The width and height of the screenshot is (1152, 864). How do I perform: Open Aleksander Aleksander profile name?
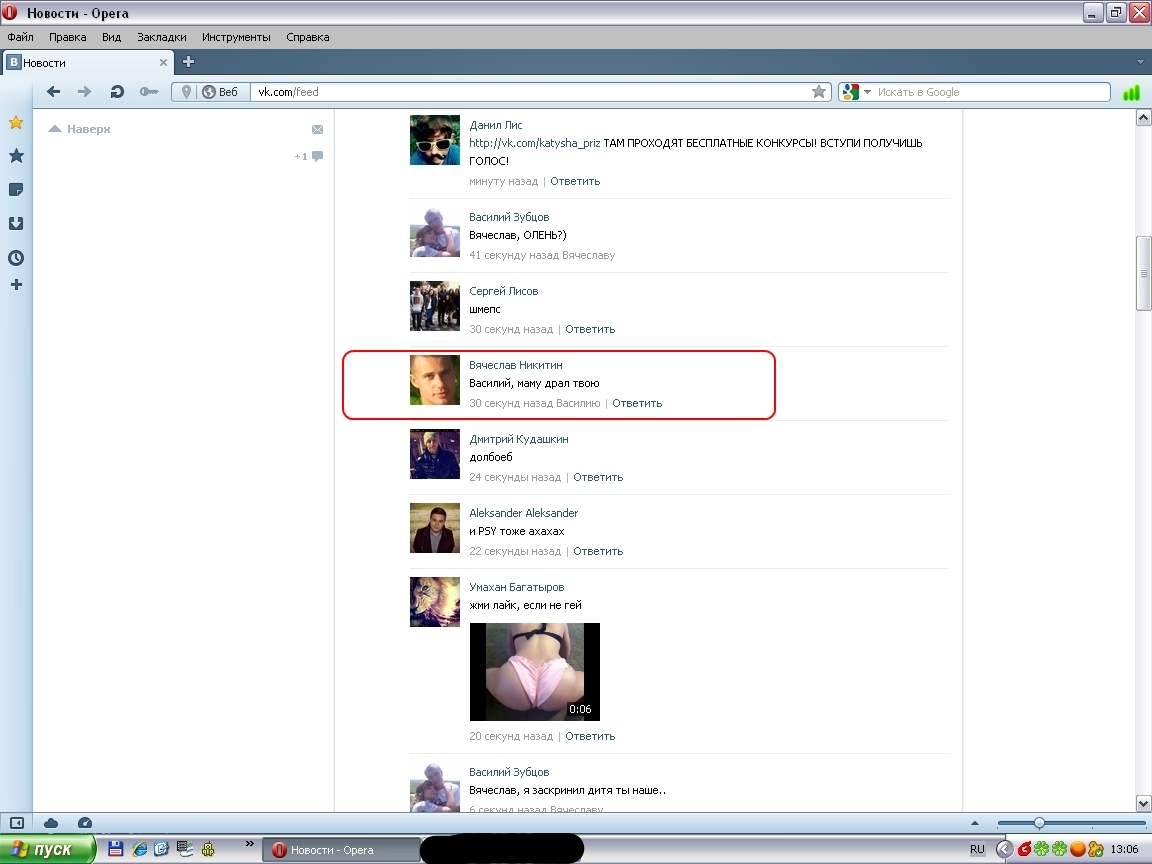coord(524,513)
